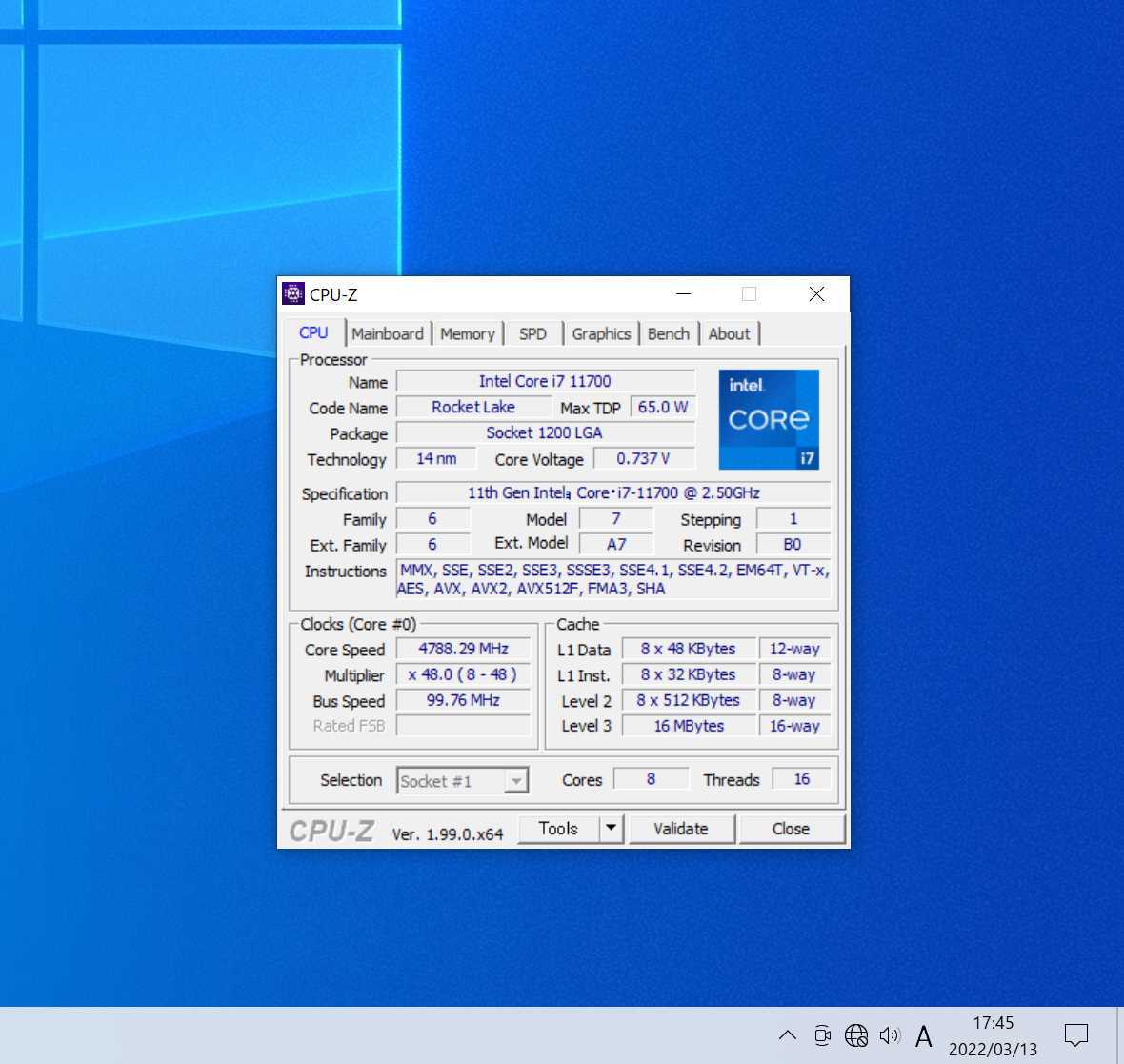1124x1064 pixels.
Task: Toggle the IME input mode 'A' indicator
Action: click(x=923, y=1036)
